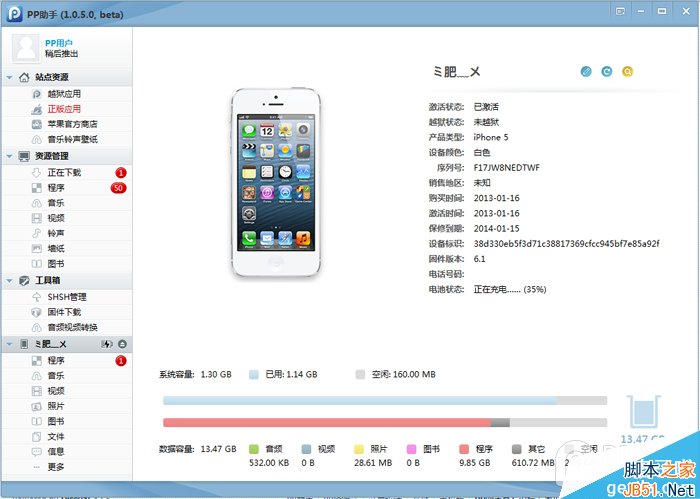The height and width of the screenshot is (499, 700).
Task: Click the monitor icon beside 资源管理
Action: [x=24, y=156]
